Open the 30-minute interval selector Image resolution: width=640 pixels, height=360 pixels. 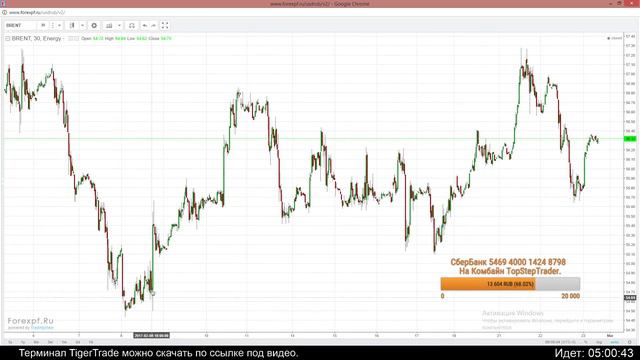coord(43,25)
